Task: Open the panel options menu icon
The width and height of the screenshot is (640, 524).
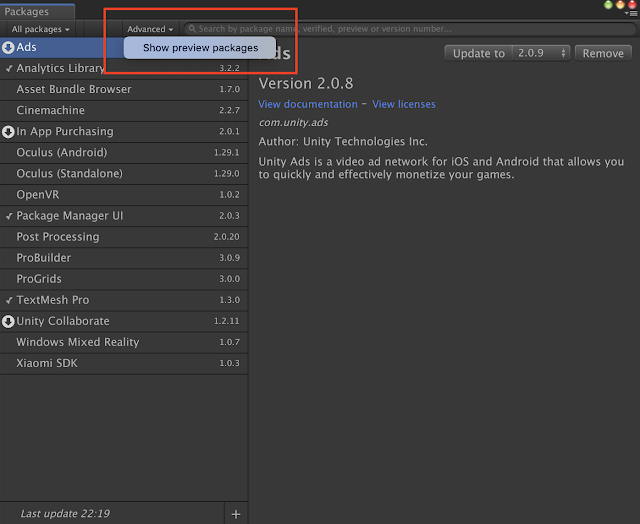Action: click(631, 13)
